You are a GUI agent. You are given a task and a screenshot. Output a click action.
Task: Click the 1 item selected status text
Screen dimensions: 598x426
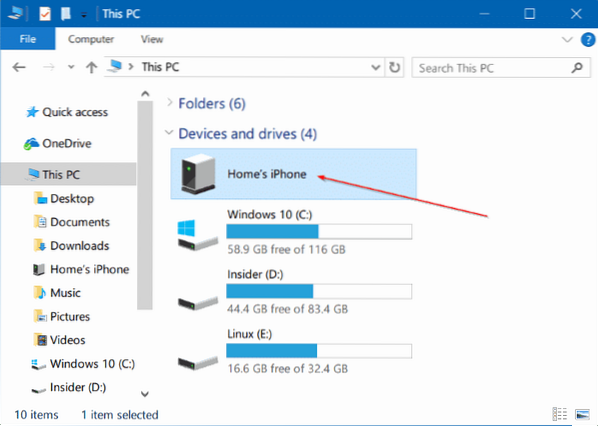[120, 415]
